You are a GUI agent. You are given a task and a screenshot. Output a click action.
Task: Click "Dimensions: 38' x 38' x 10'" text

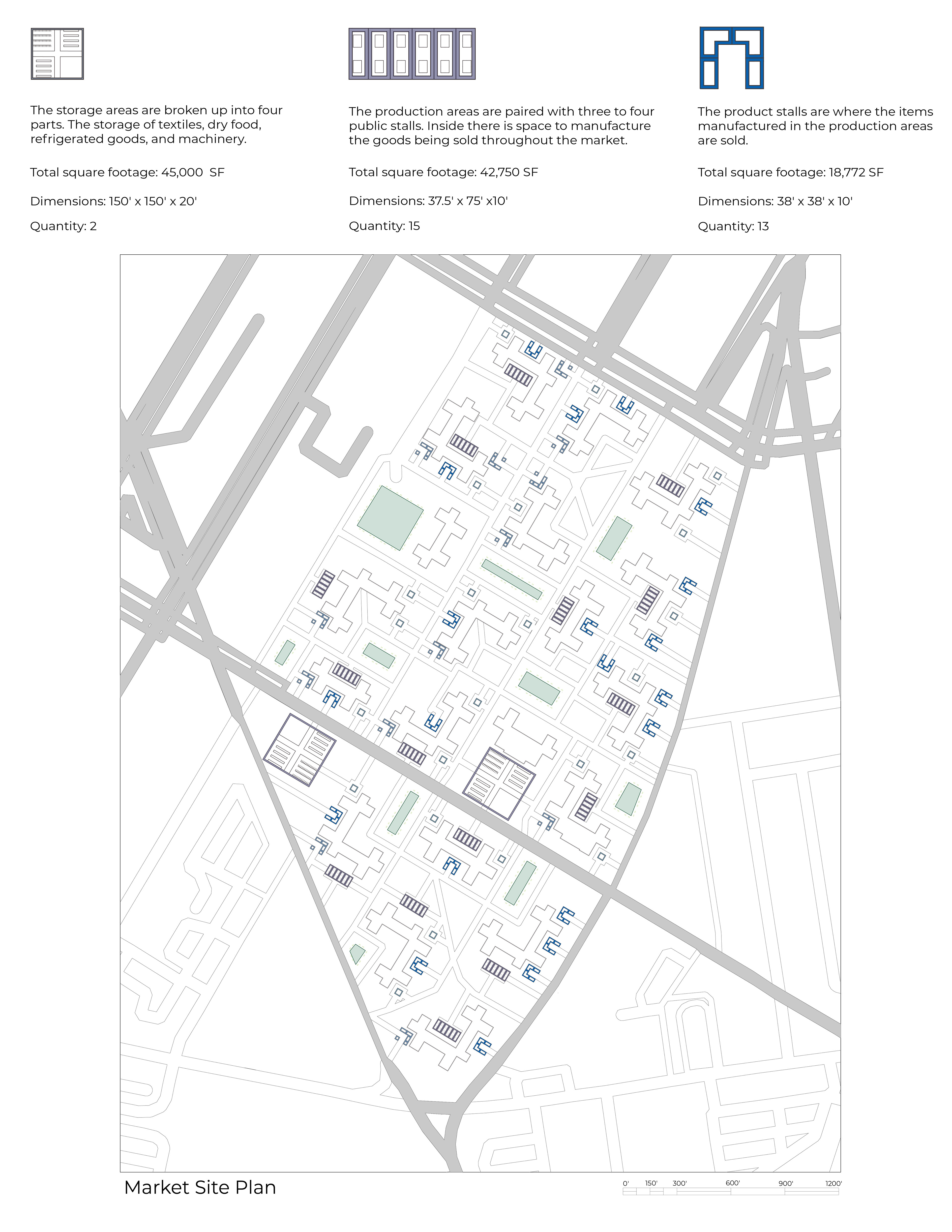coord(775,201)
